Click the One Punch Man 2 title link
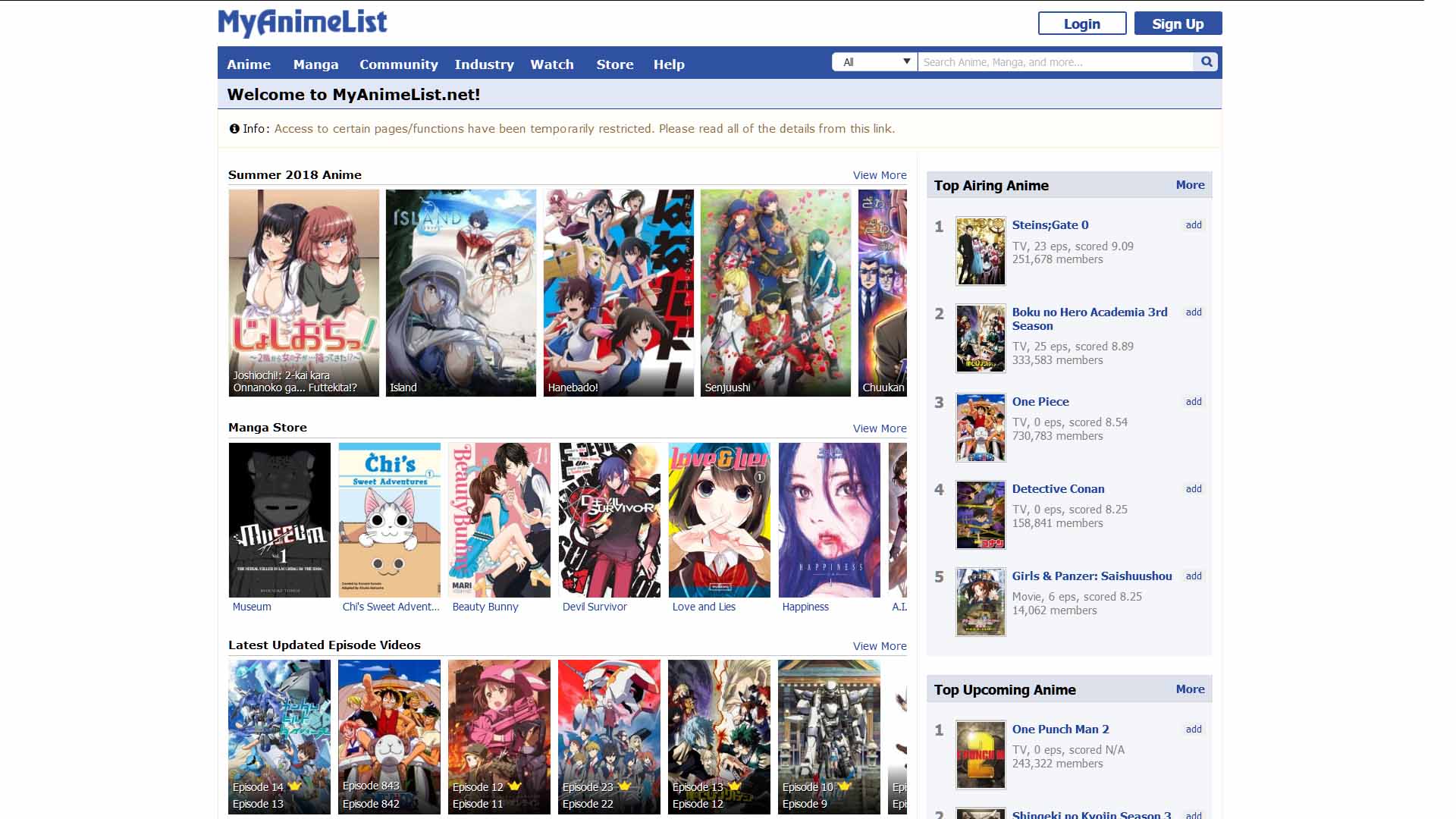The height and width of the screenshot is (819, 1456). tap(1061, 729)
